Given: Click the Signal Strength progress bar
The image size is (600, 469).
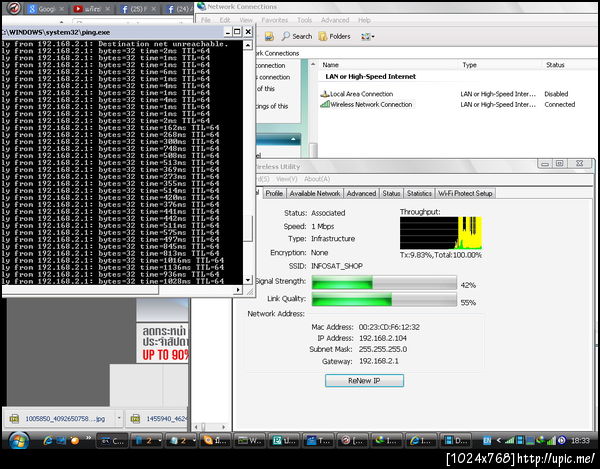Looking at the screenshot, I should pos(384,283).
